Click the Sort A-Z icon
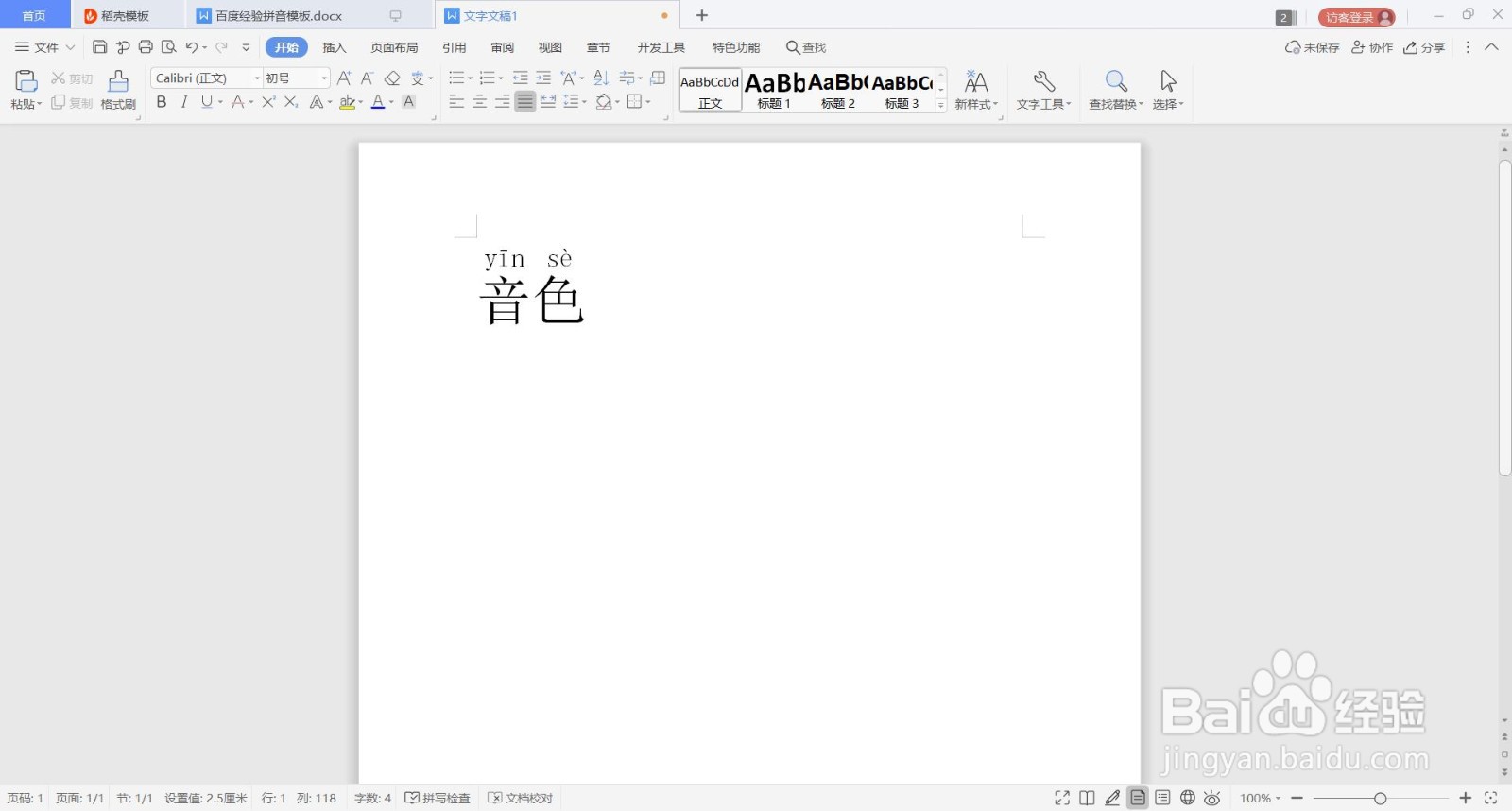 click(x=601, y=78)
